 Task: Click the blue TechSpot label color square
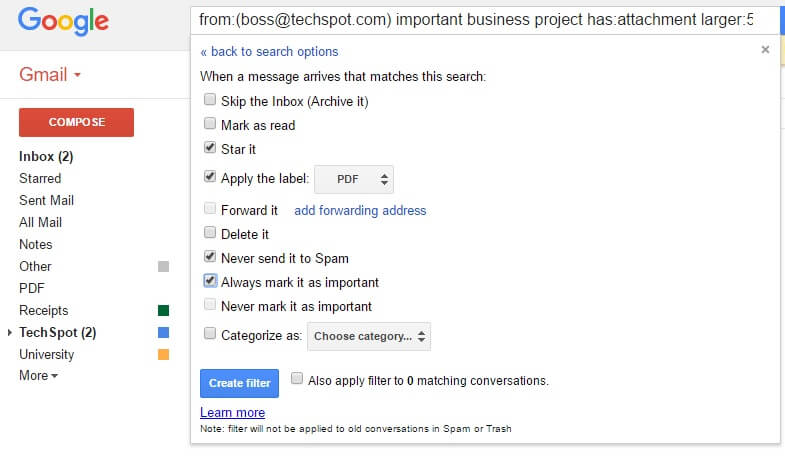pyautogui.click(x=163, y=332)
